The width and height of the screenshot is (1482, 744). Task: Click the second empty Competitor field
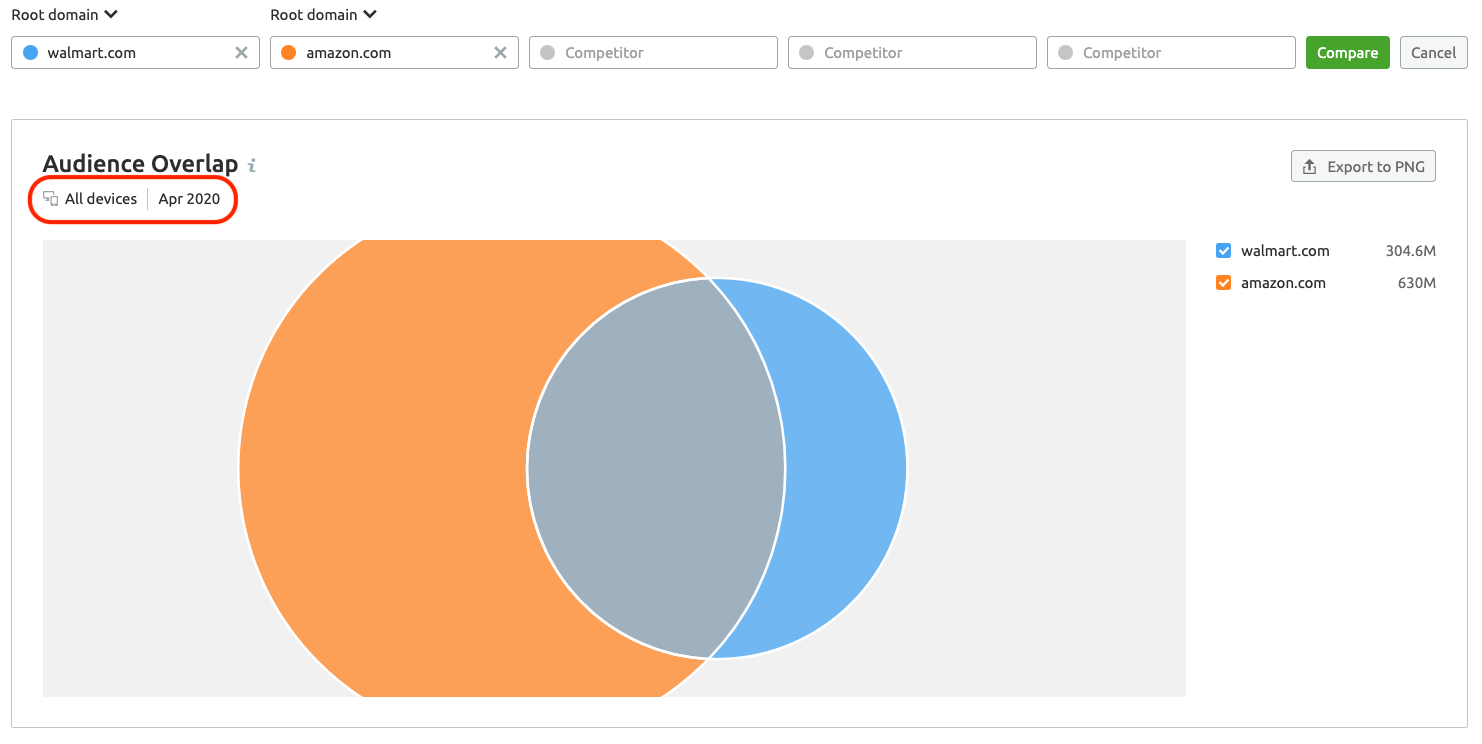tap(912, 53)
